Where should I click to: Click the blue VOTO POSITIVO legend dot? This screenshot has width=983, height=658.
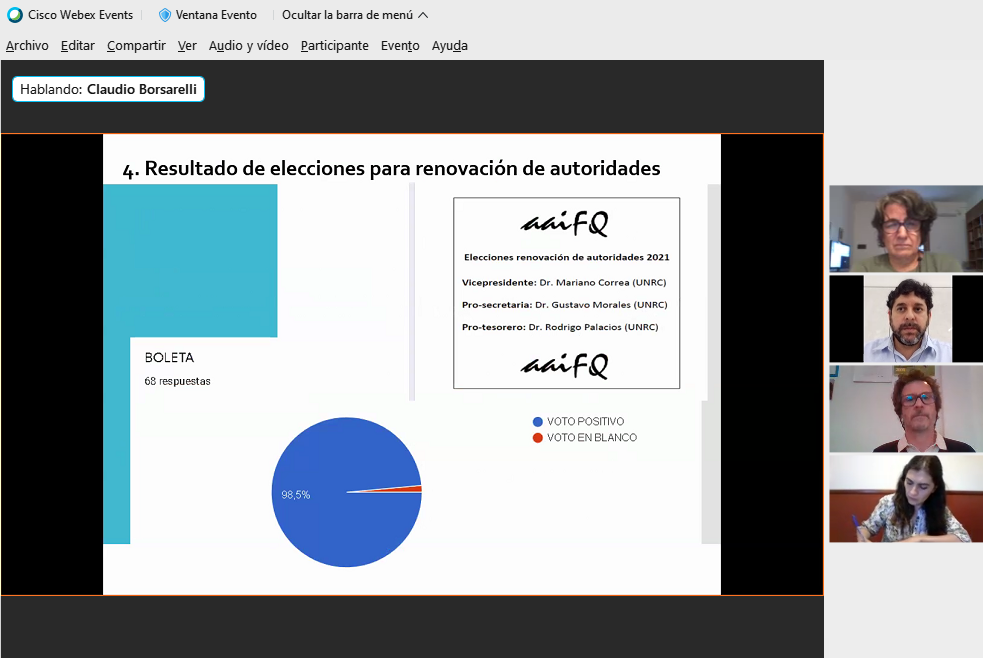tap(538, 422)
